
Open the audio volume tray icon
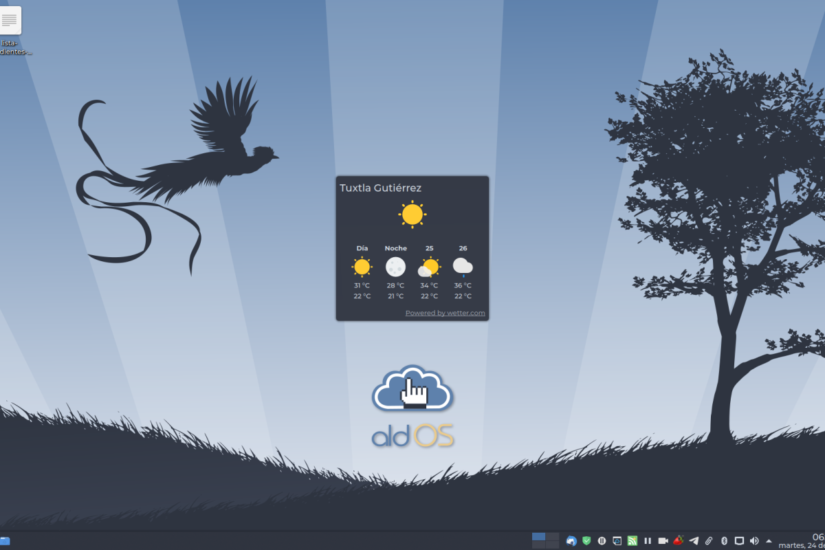click(x=754, y=541)
